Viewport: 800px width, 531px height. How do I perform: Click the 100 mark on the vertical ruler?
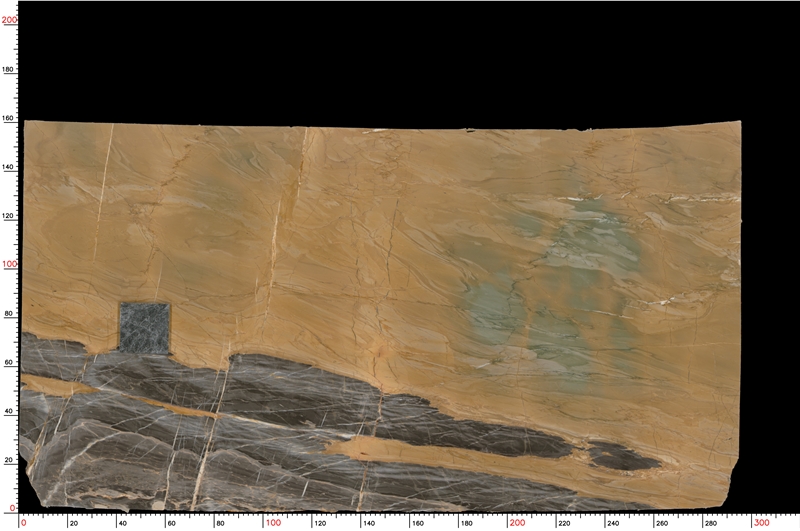coord(9,264)
